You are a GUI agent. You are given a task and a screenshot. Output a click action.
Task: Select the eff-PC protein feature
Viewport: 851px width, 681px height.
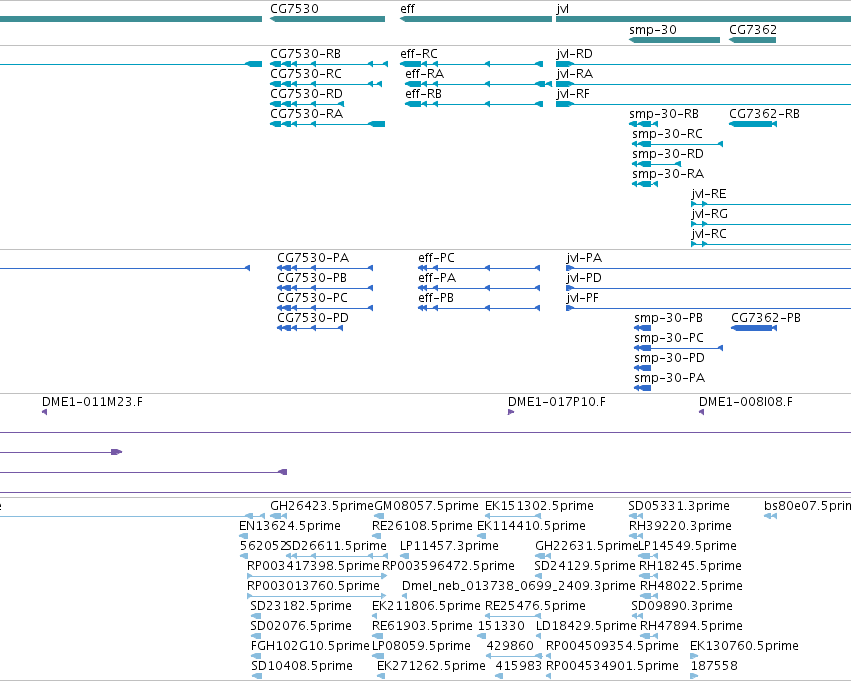[x=479, y=268]
